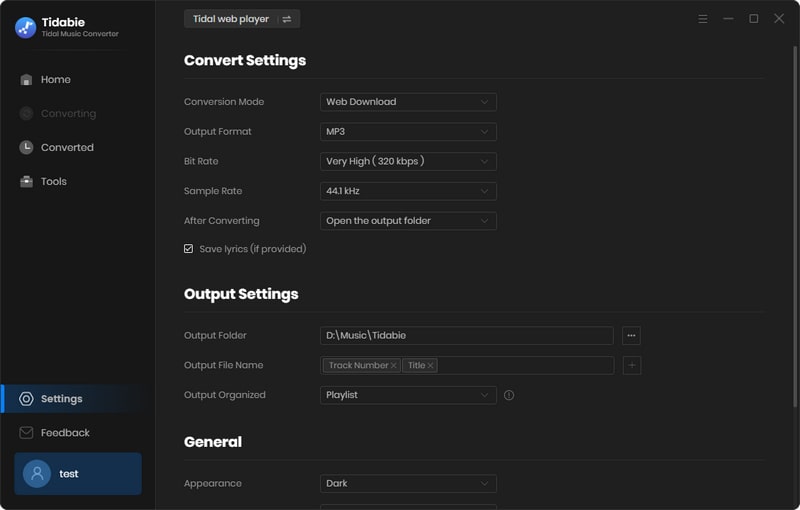800x510 pixels.
Task: Click the Track Number tag label
Action: coord(358,366)
